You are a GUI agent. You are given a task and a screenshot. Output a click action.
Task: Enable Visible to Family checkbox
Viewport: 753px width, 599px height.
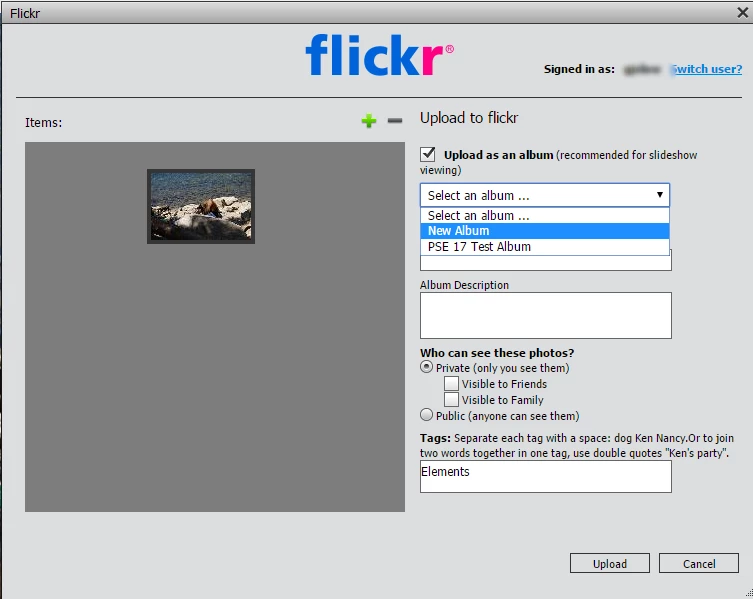click(451, 399)
